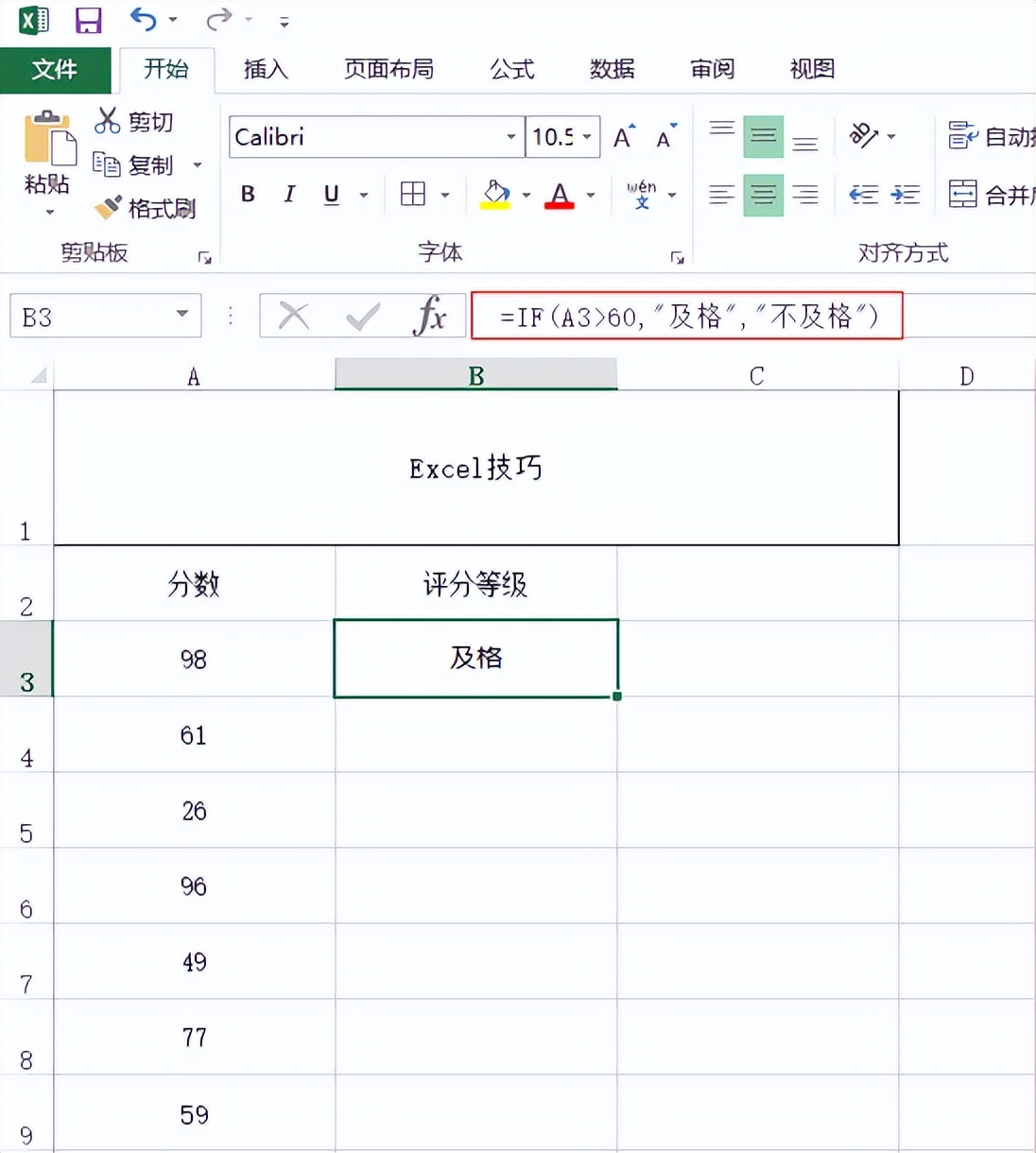Open the font name dropdown

(511, 136)
